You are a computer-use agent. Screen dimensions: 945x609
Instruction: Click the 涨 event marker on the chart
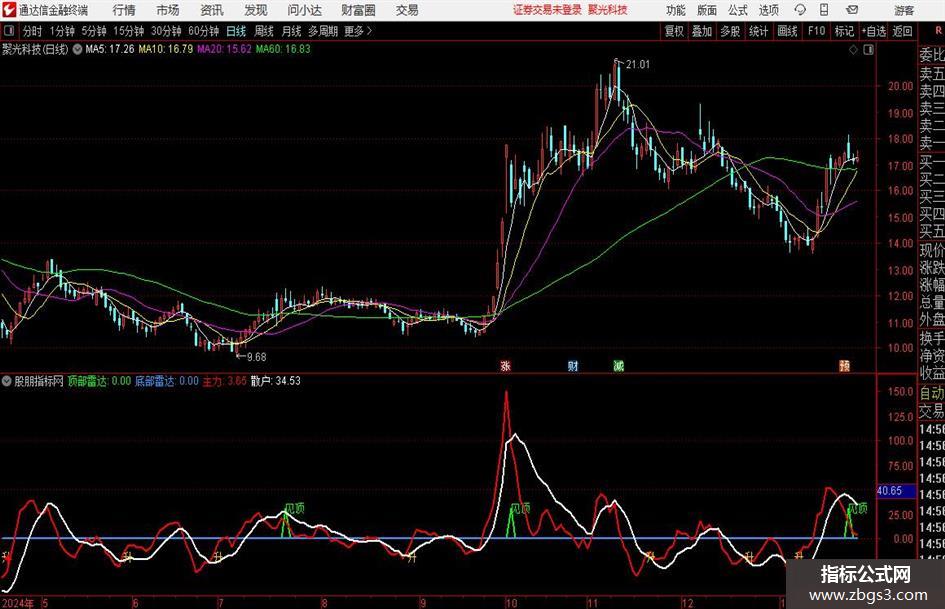[506, 365]
